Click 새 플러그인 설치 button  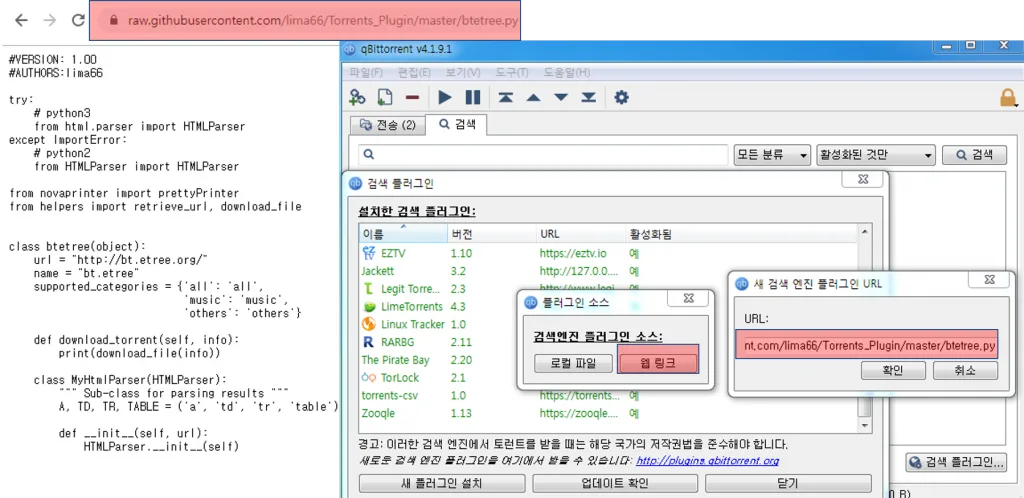pyautogui.click(x=442, y=484)
